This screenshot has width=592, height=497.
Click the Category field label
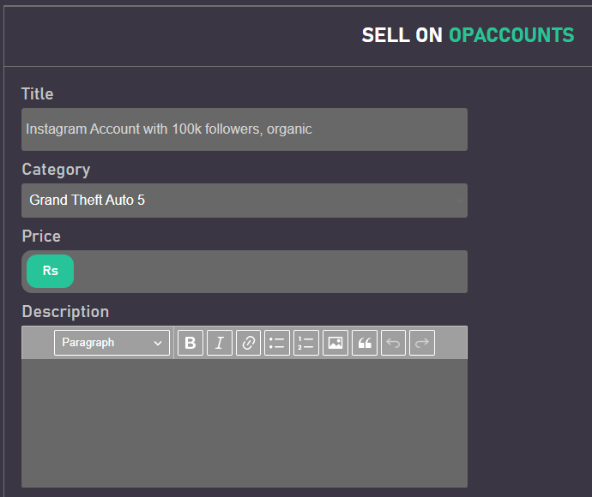pos(56,170)
